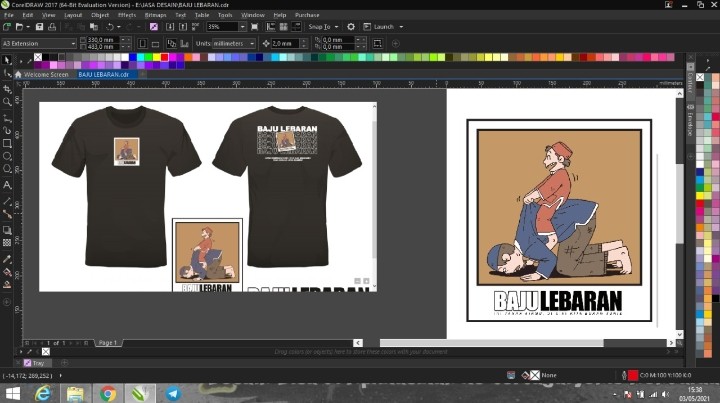Toggle Show grid button
The height and width of the screenshot is (403, 720).
click(x=284, y=27)
